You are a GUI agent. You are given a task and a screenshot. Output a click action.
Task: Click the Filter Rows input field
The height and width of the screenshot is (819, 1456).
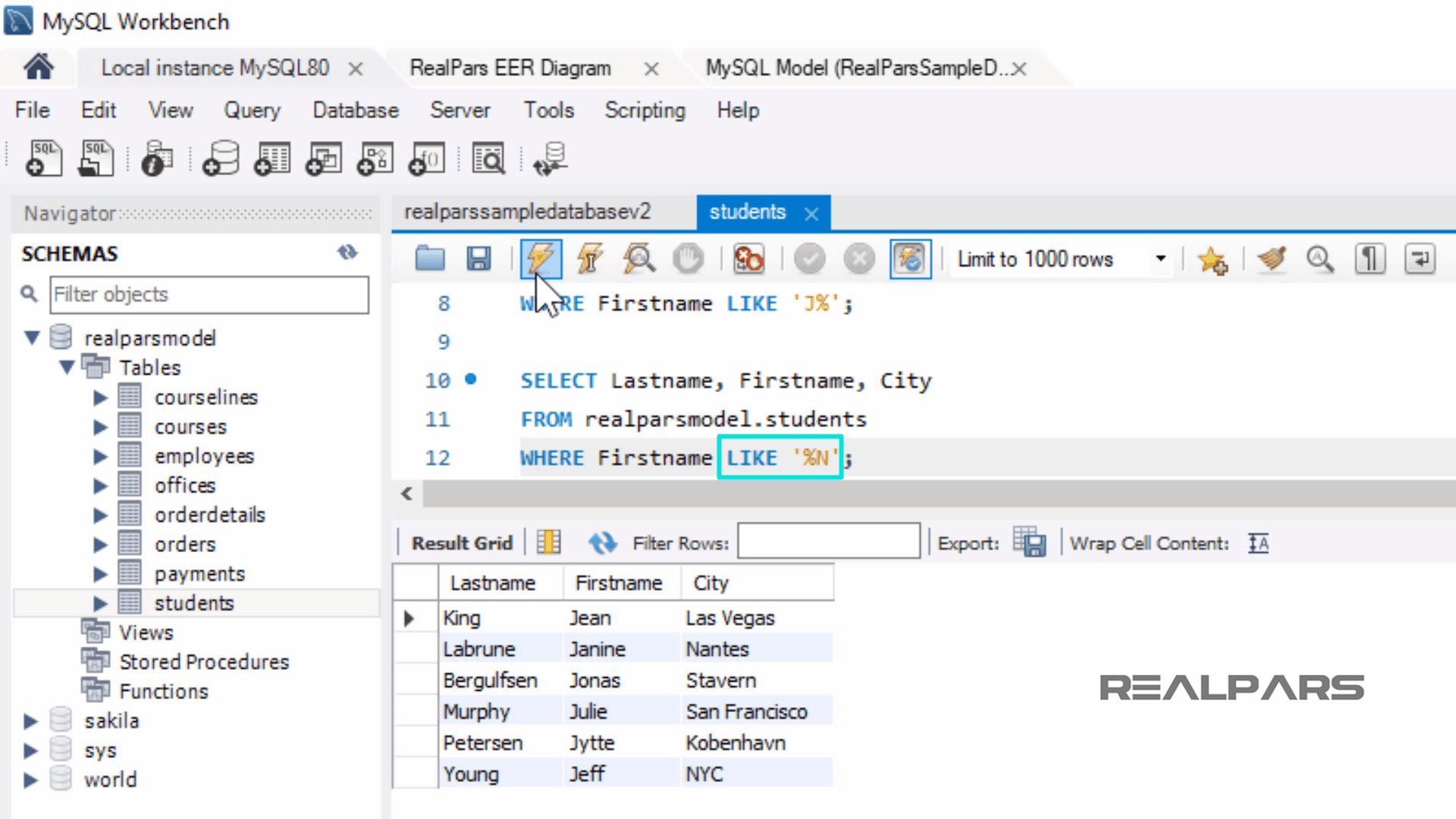828,541
